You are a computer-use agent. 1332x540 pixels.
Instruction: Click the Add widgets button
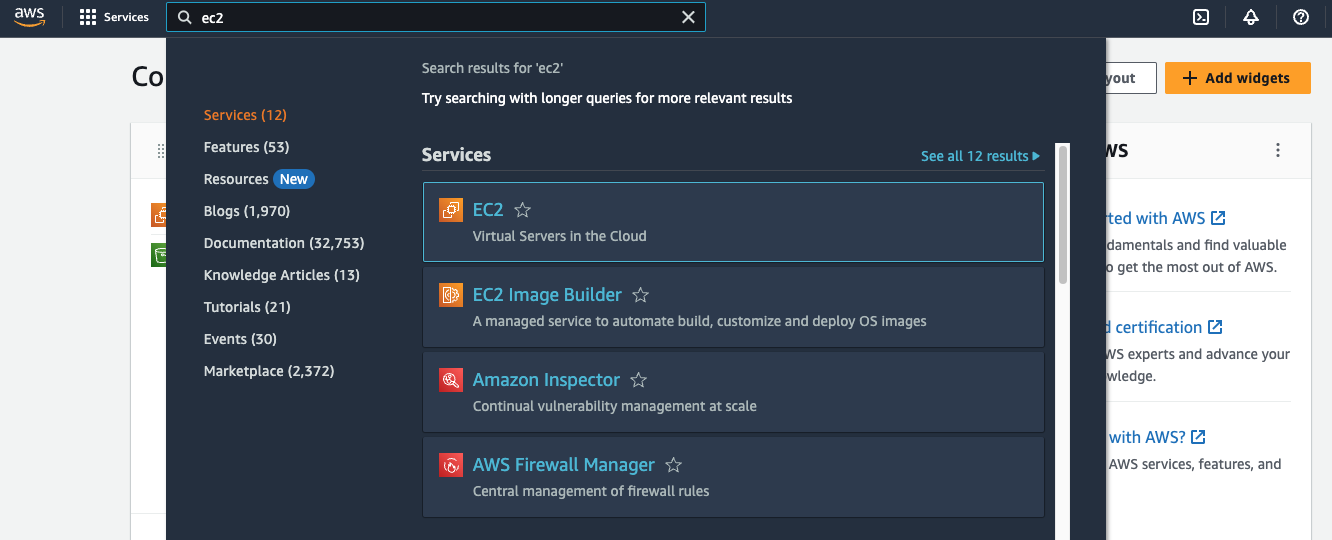tap(1238, 78)
